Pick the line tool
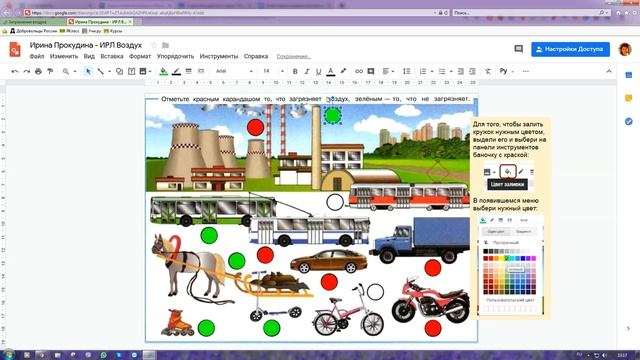Screen dimensions: 640x360 point(100,71)
